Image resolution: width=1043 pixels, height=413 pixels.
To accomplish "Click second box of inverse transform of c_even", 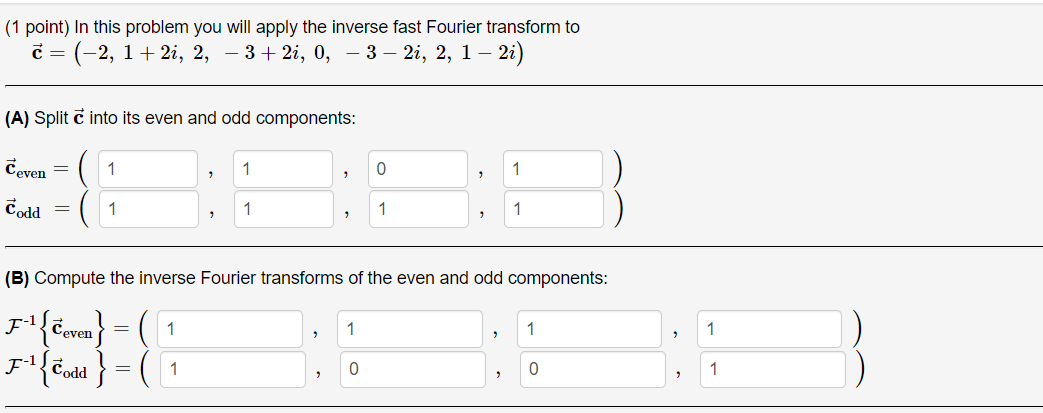I will [410, 329].
